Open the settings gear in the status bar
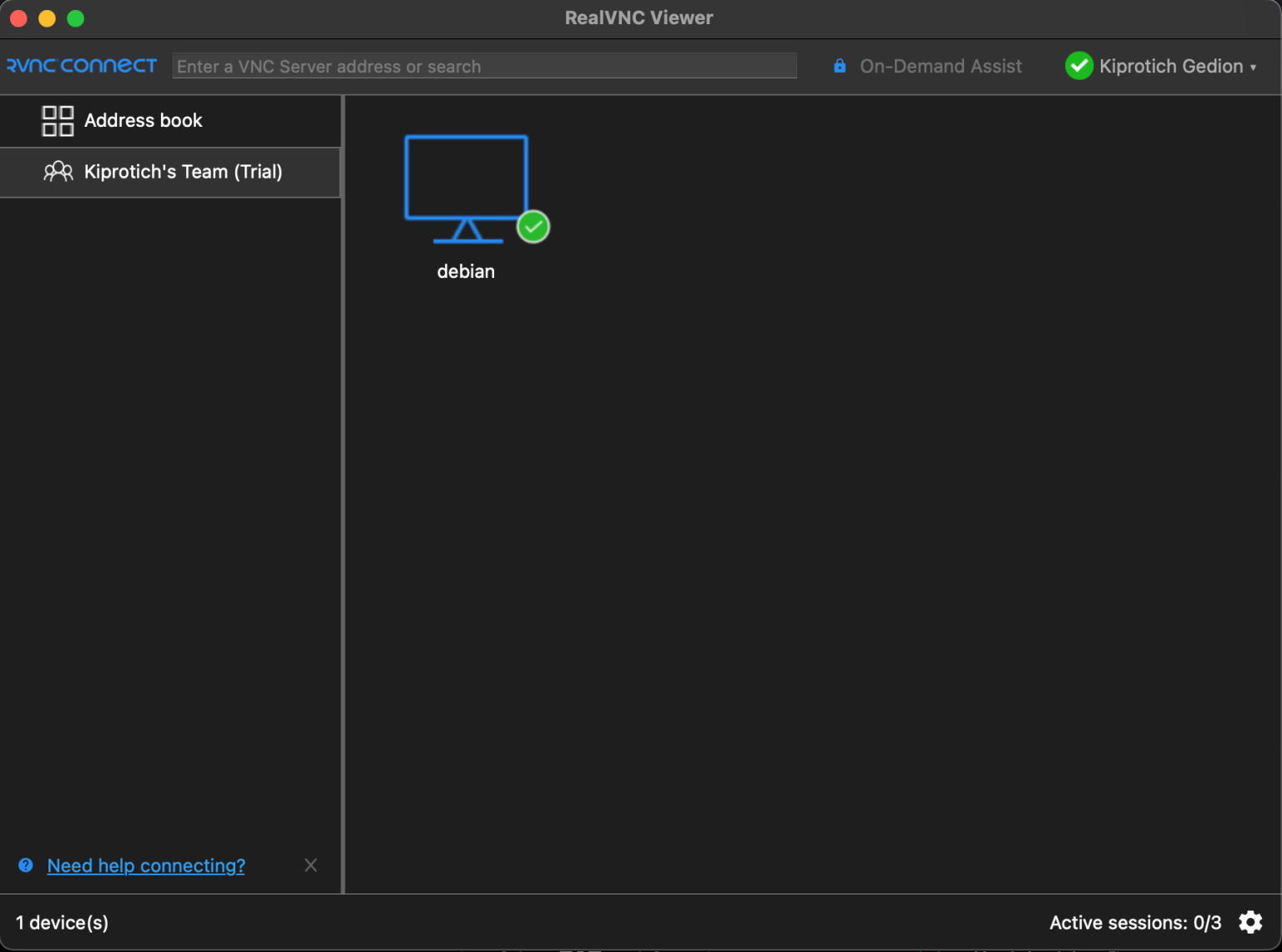 pos(1250,922)
